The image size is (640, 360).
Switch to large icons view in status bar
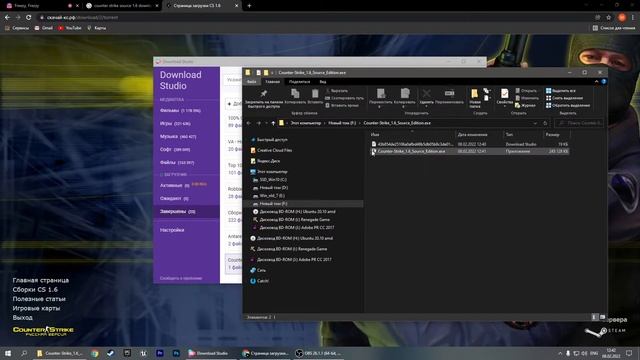point(602,317)
